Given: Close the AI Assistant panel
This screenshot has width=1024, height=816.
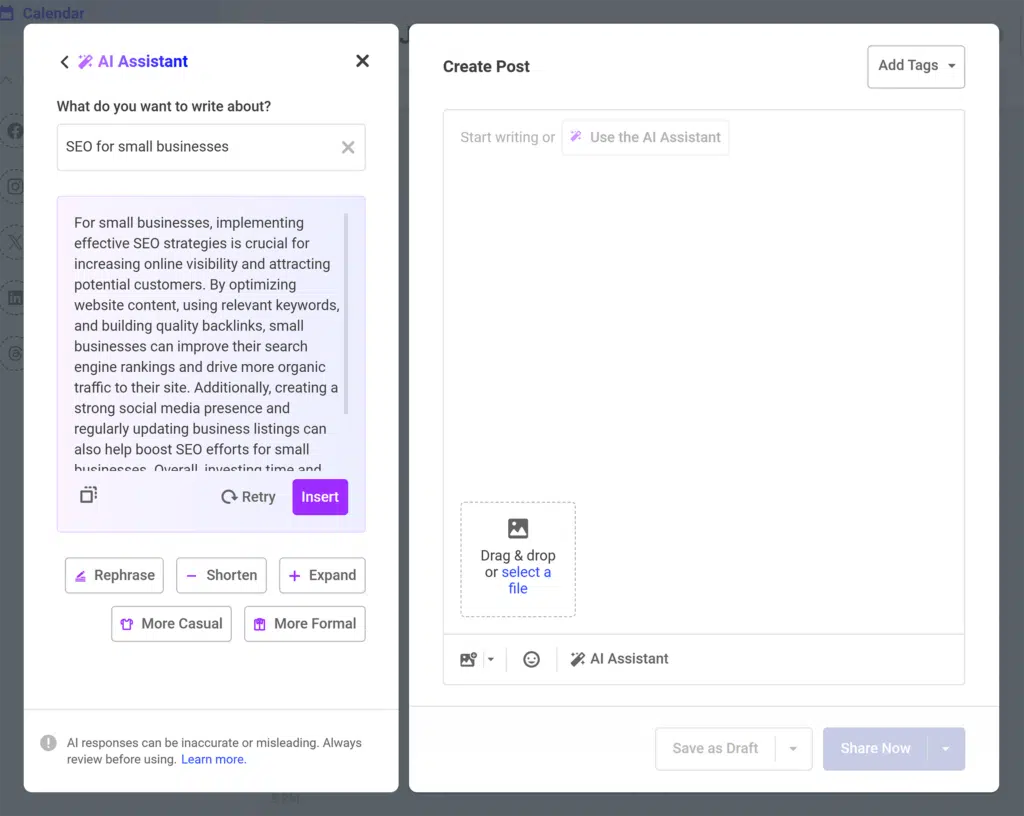Looking at the screenshot, I should point(362,61).
